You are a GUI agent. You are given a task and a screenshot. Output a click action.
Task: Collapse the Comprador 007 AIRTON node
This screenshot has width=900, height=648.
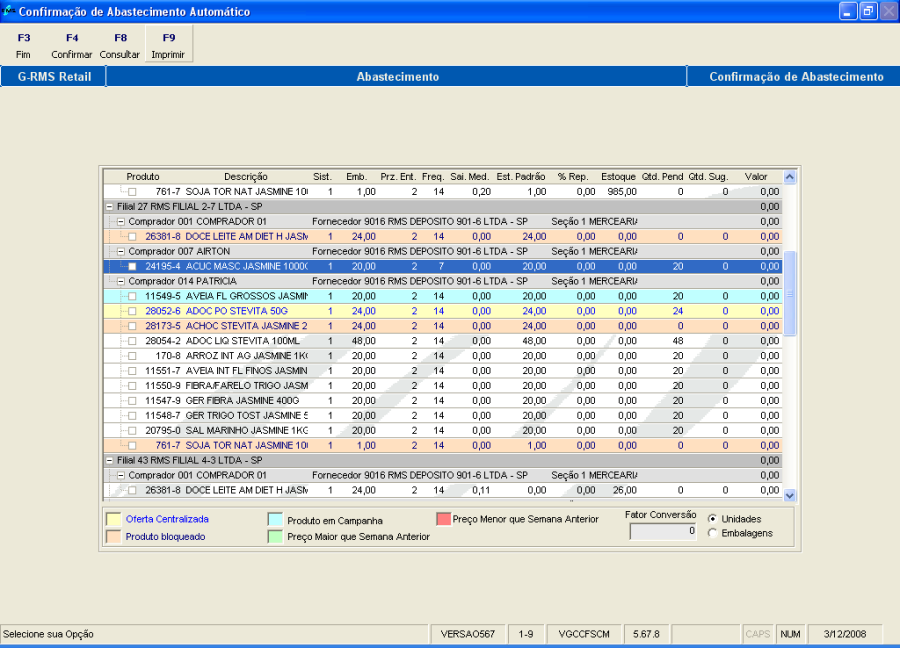pos(121,251)
